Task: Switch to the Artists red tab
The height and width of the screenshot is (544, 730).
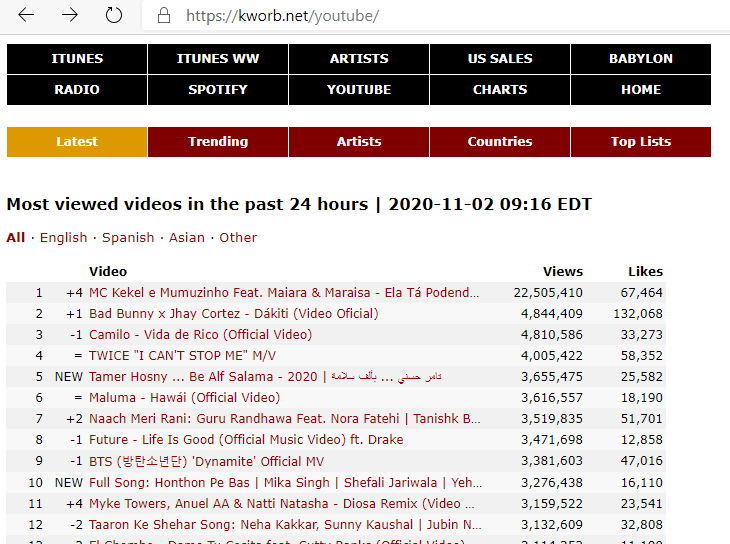Action: (x=359, y=142)
